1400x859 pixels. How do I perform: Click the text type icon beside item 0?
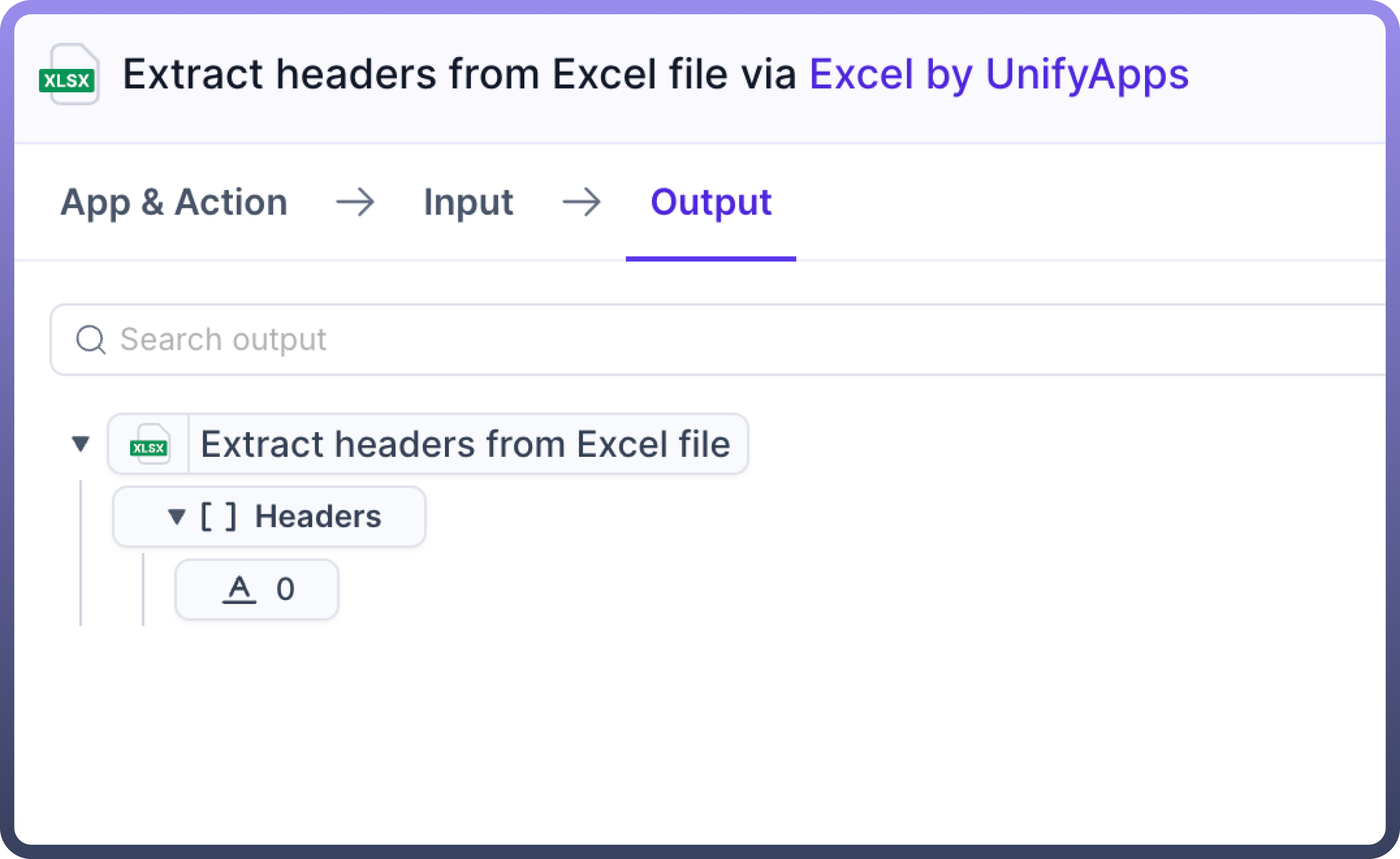coord(239,589)
